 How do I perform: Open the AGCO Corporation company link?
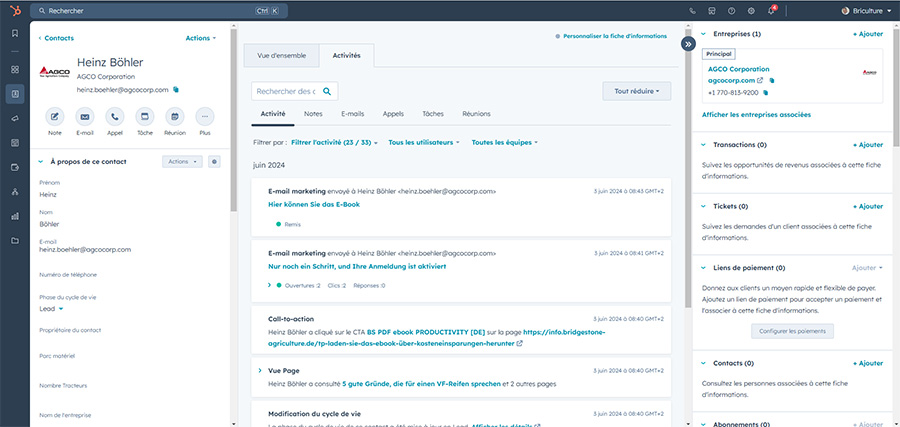click(x=738, y=69)
